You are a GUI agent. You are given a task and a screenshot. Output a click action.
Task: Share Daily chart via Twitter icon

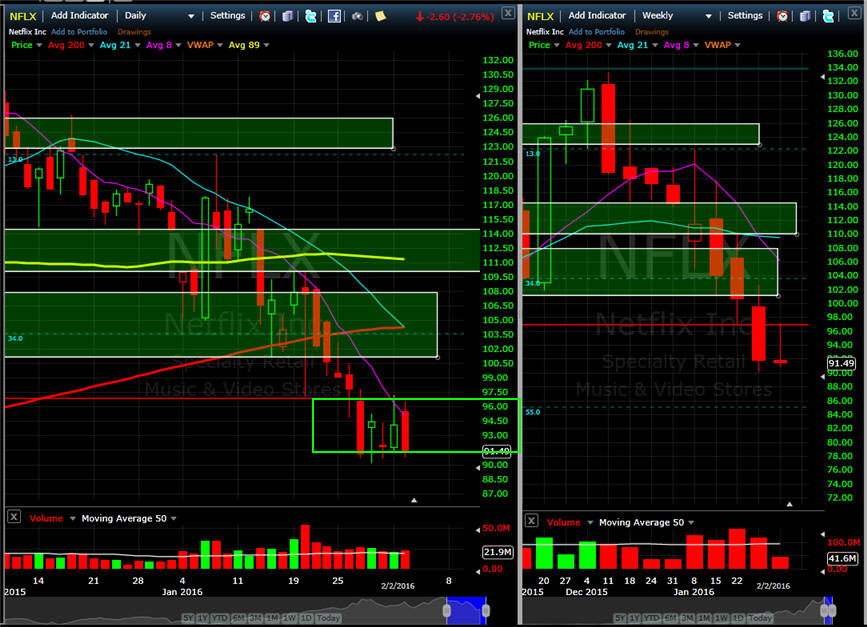[311, 16]
